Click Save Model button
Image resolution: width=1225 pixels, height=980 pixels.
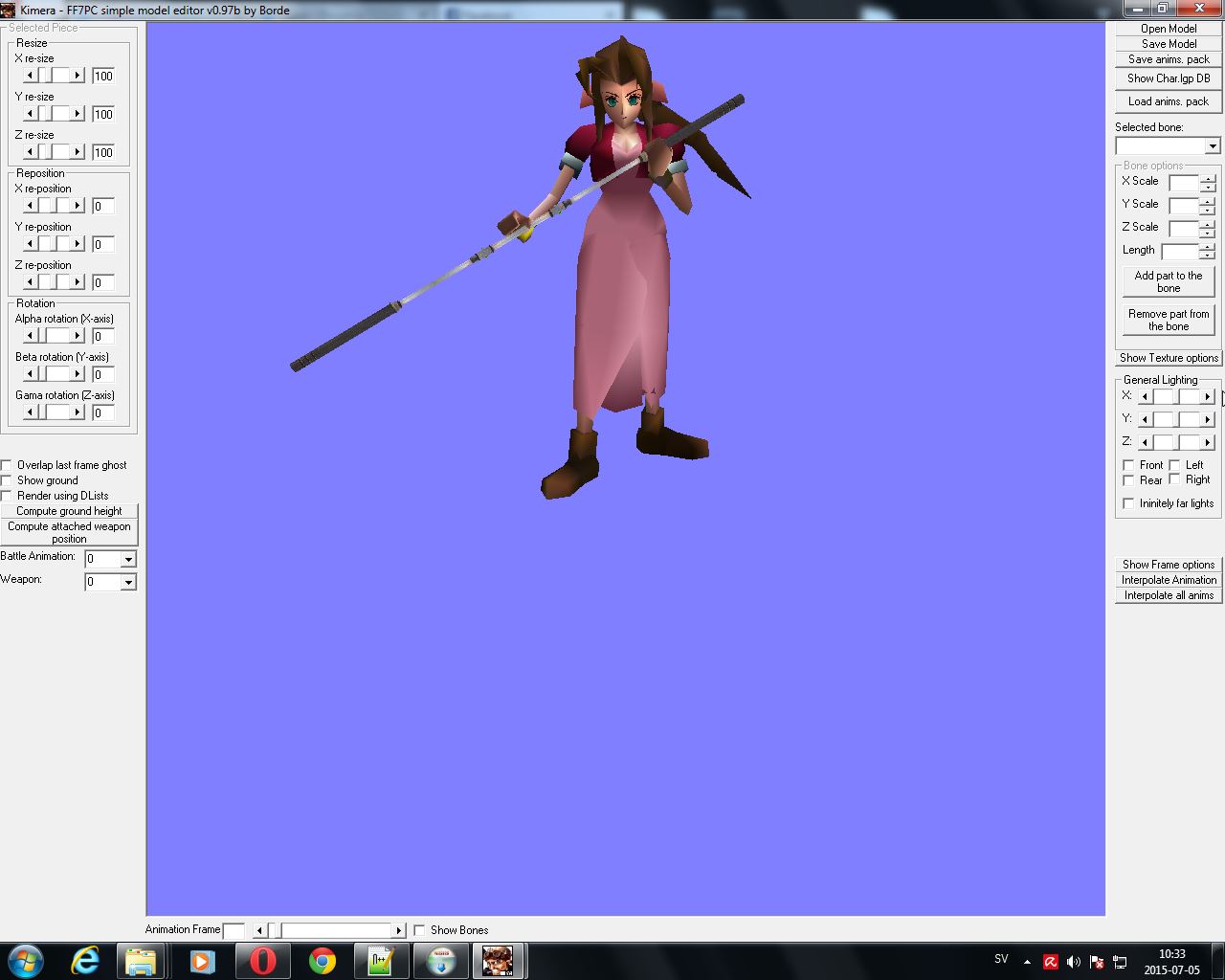1169,44
